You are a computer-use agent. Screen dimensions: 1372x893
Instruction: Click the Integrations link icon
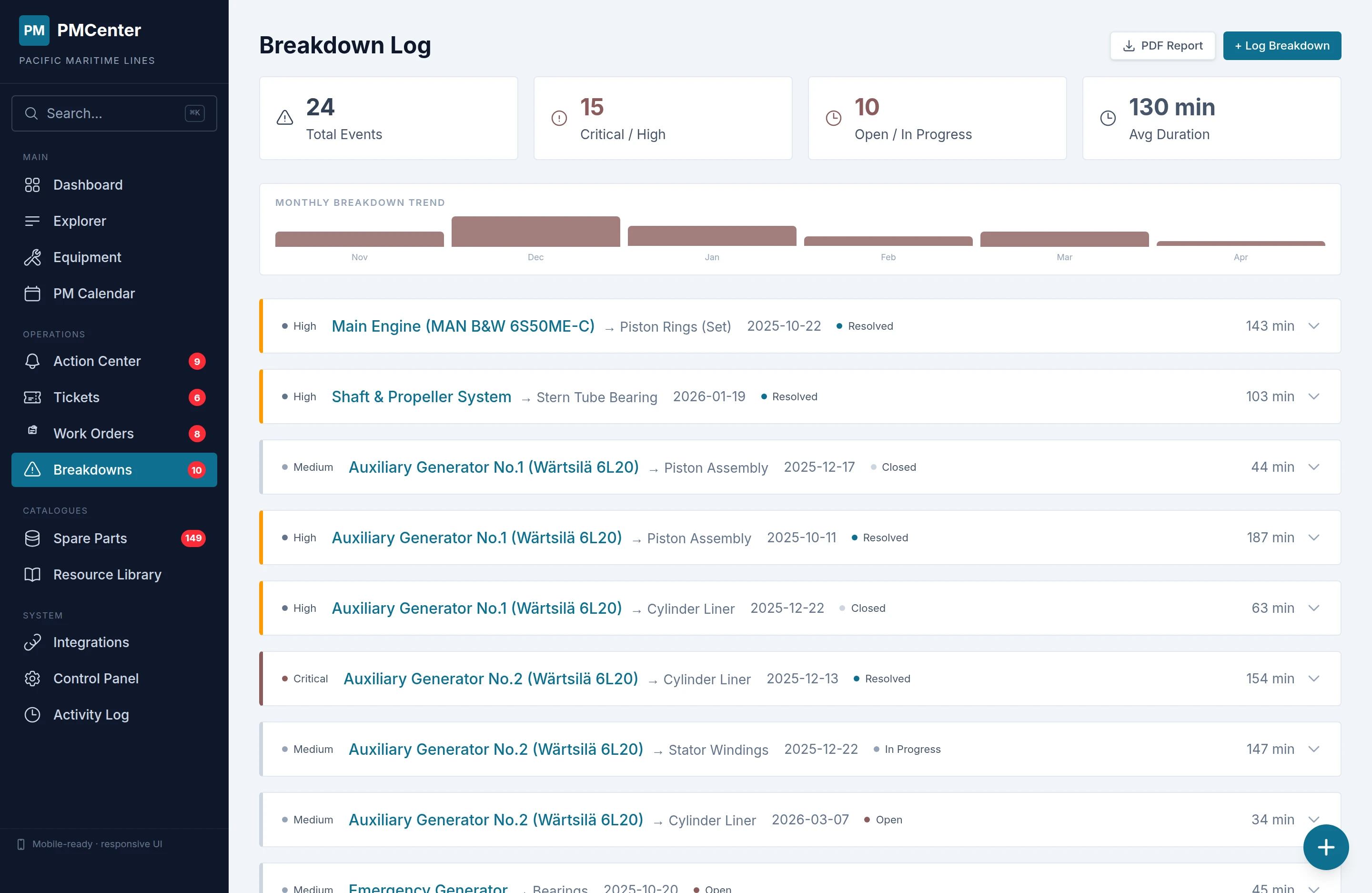coord(32,642)
